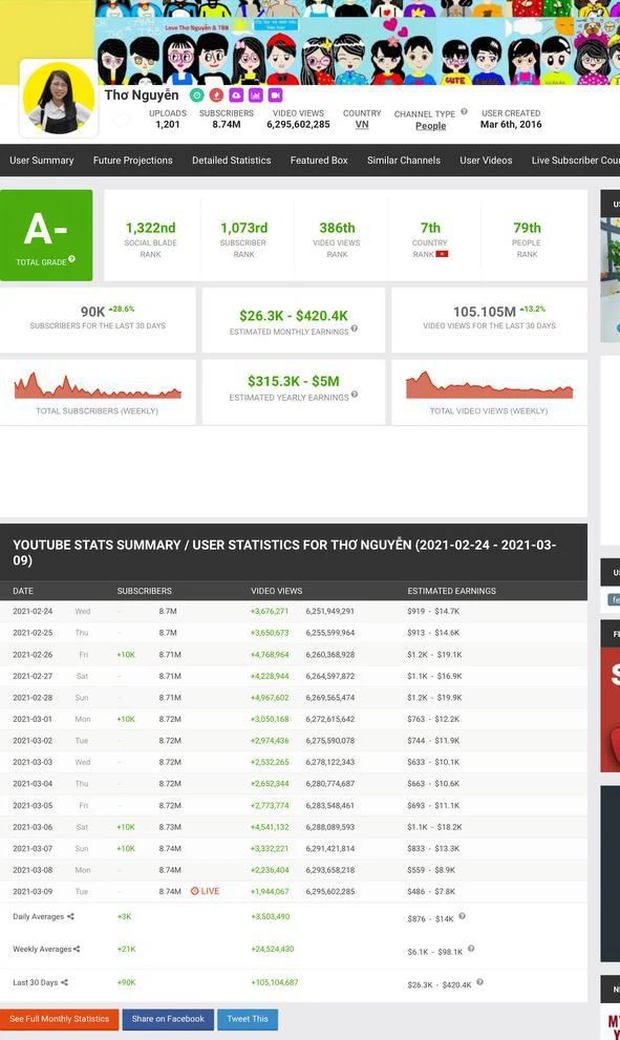The width and height of the screenshot is (620, 1040).
Task: Click $559 - $8.9K earnings cell
Action: tap(431, 870)
